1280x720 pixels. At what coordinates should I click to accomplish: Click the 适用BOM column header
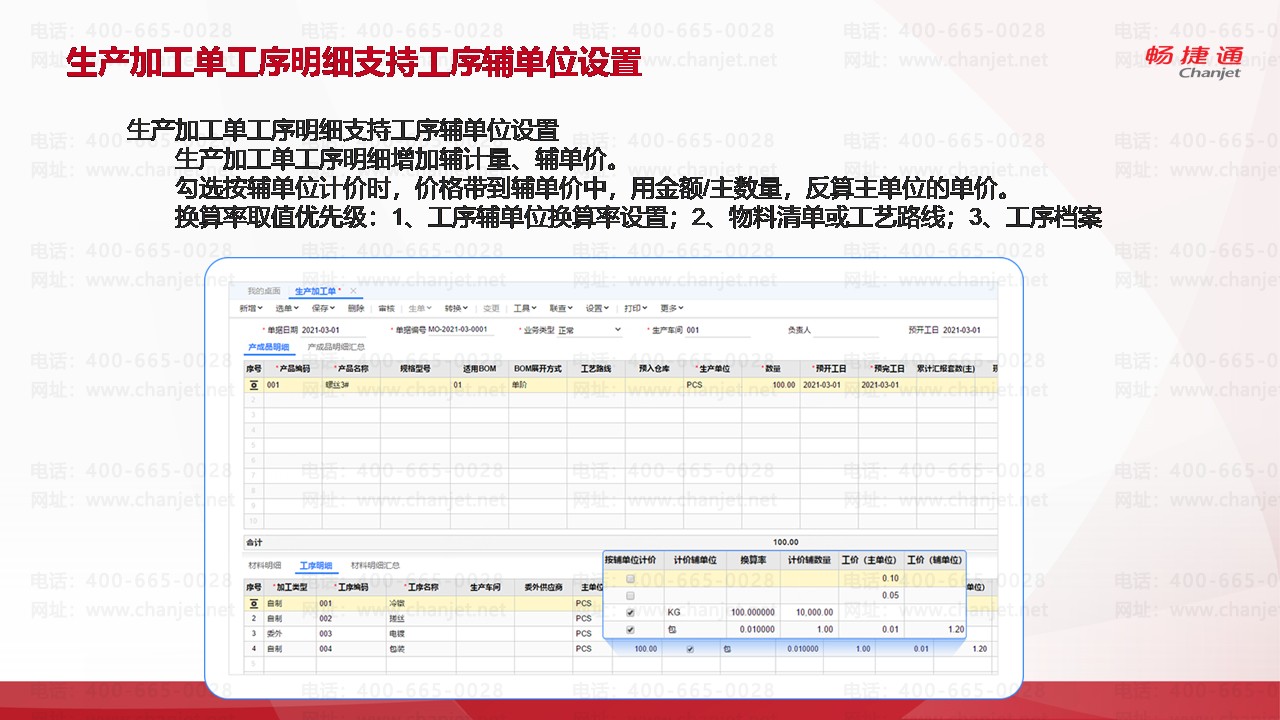[x=479, y=368]
